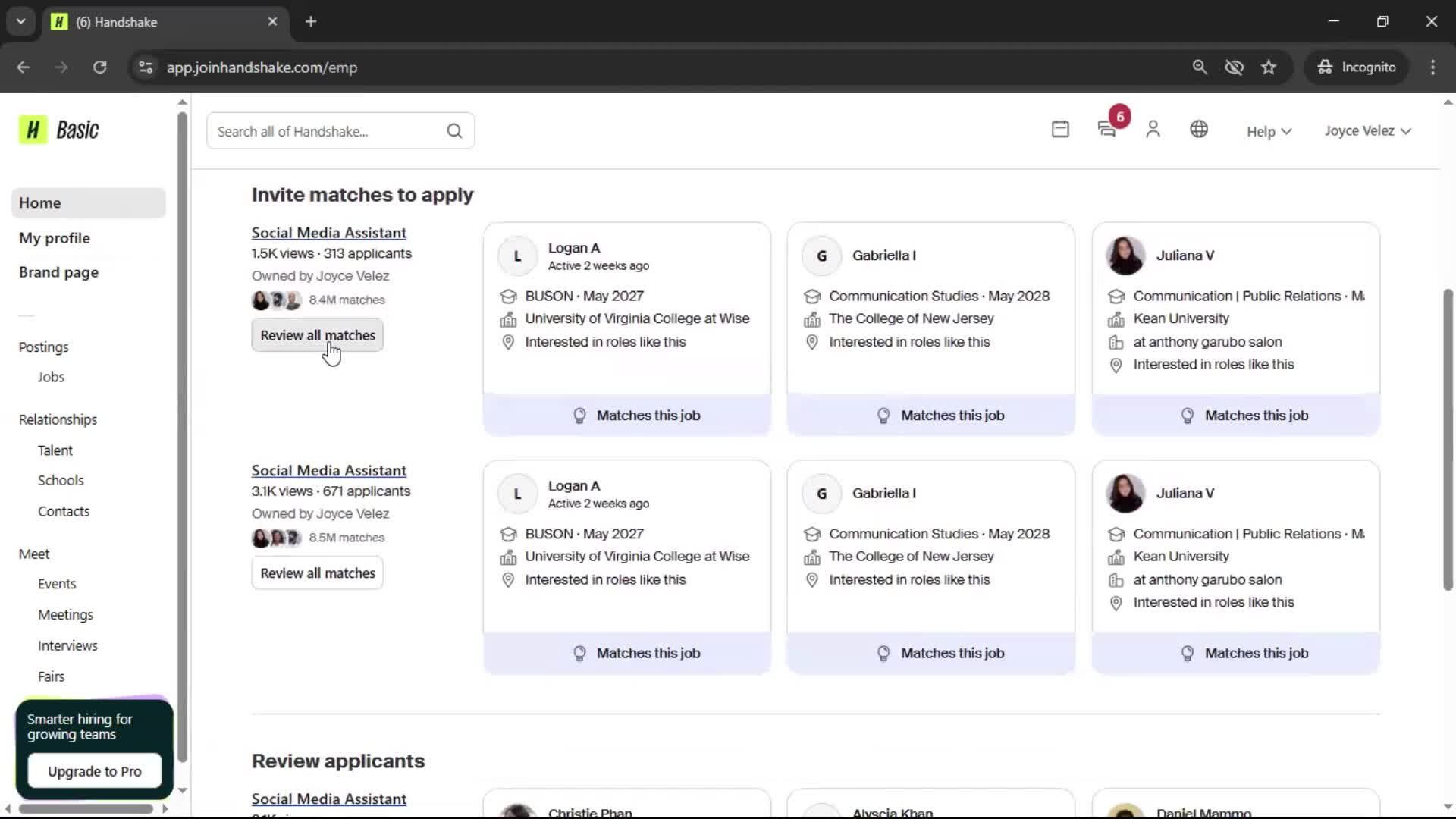1456x819 pixels.
Task: Click The College of New Jersey, first row
Action: pos(911,319)
